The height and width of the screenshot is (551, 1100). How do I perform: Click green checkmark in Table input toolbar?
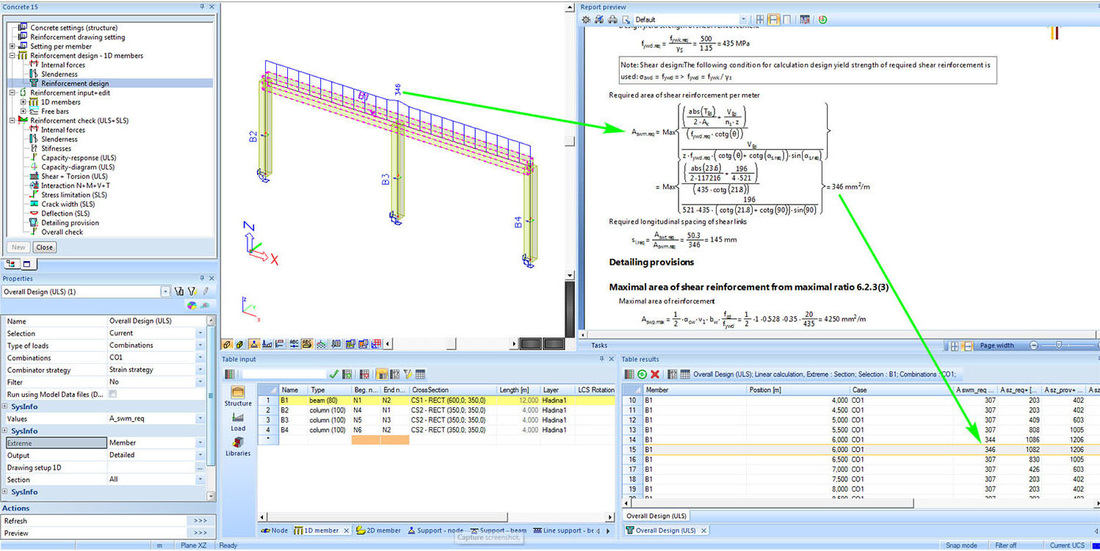click(x=334, y=374)
